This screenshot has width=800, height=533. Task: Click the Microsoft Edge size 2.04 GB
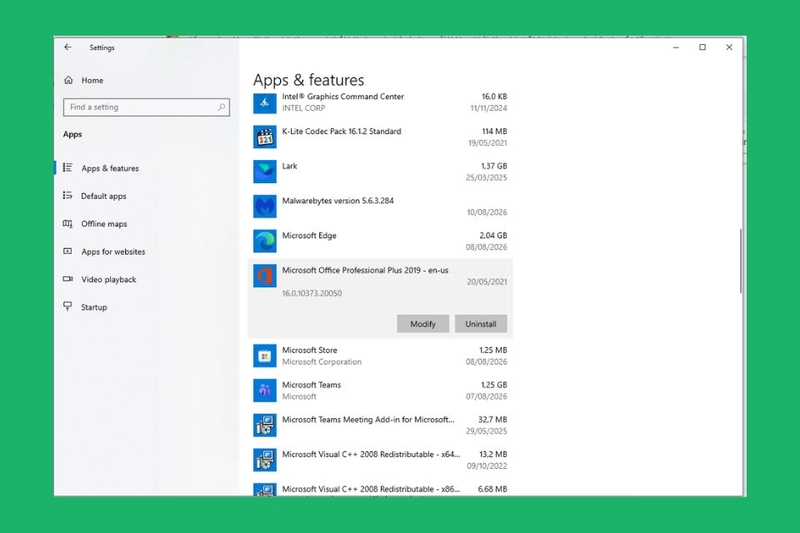[x=493, y=235]
